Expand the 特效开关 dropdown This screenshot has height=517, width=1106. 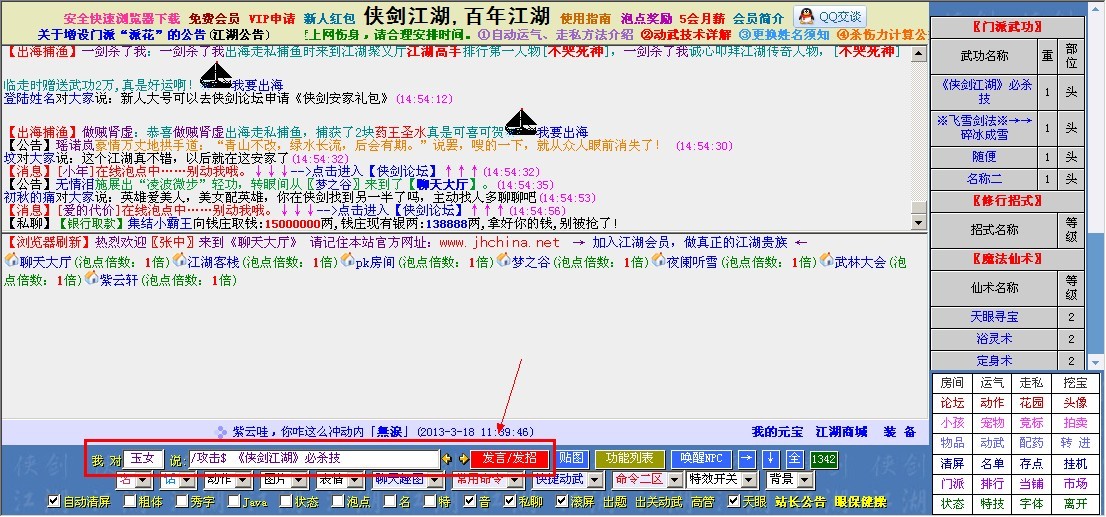[722, 480]
